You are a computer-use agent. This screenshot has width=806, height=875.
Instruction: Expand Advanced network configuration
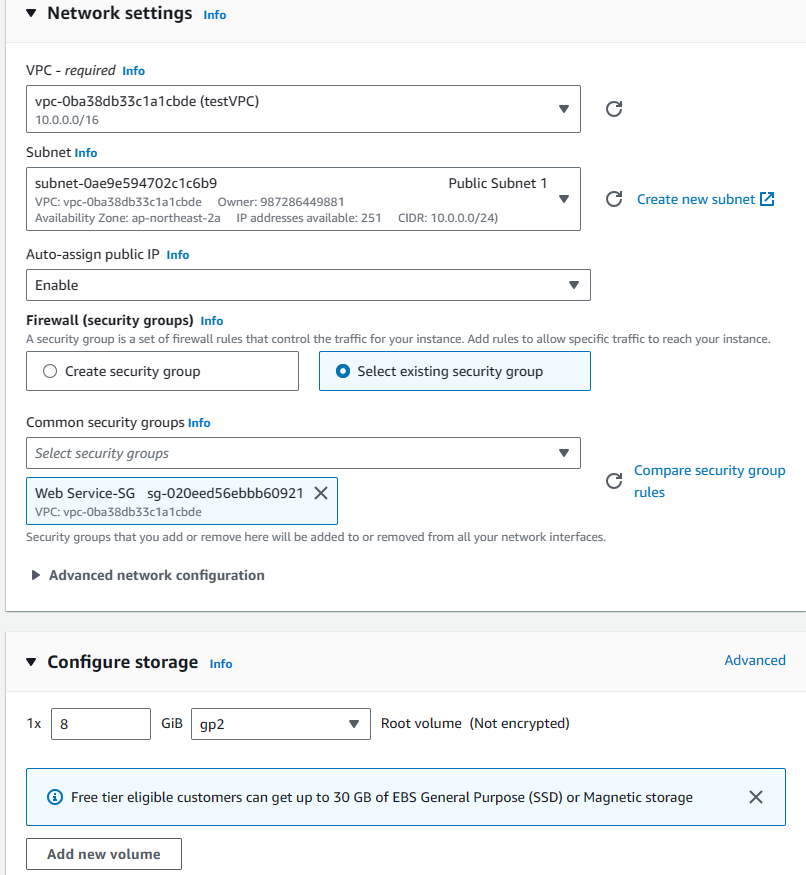pyautogui.click(x=148, y=575)
